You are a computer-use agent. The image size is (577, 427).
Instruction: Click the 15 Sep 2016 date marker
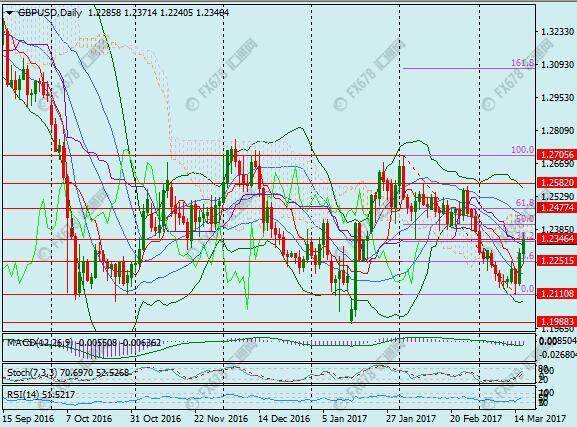tap(28, 419)
